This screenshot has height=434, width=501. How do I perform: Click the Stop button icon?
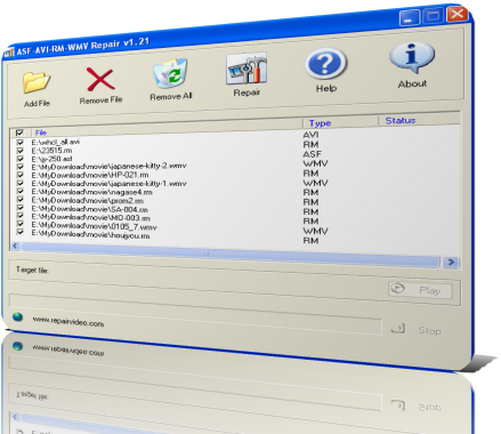(x=399, y=329)
